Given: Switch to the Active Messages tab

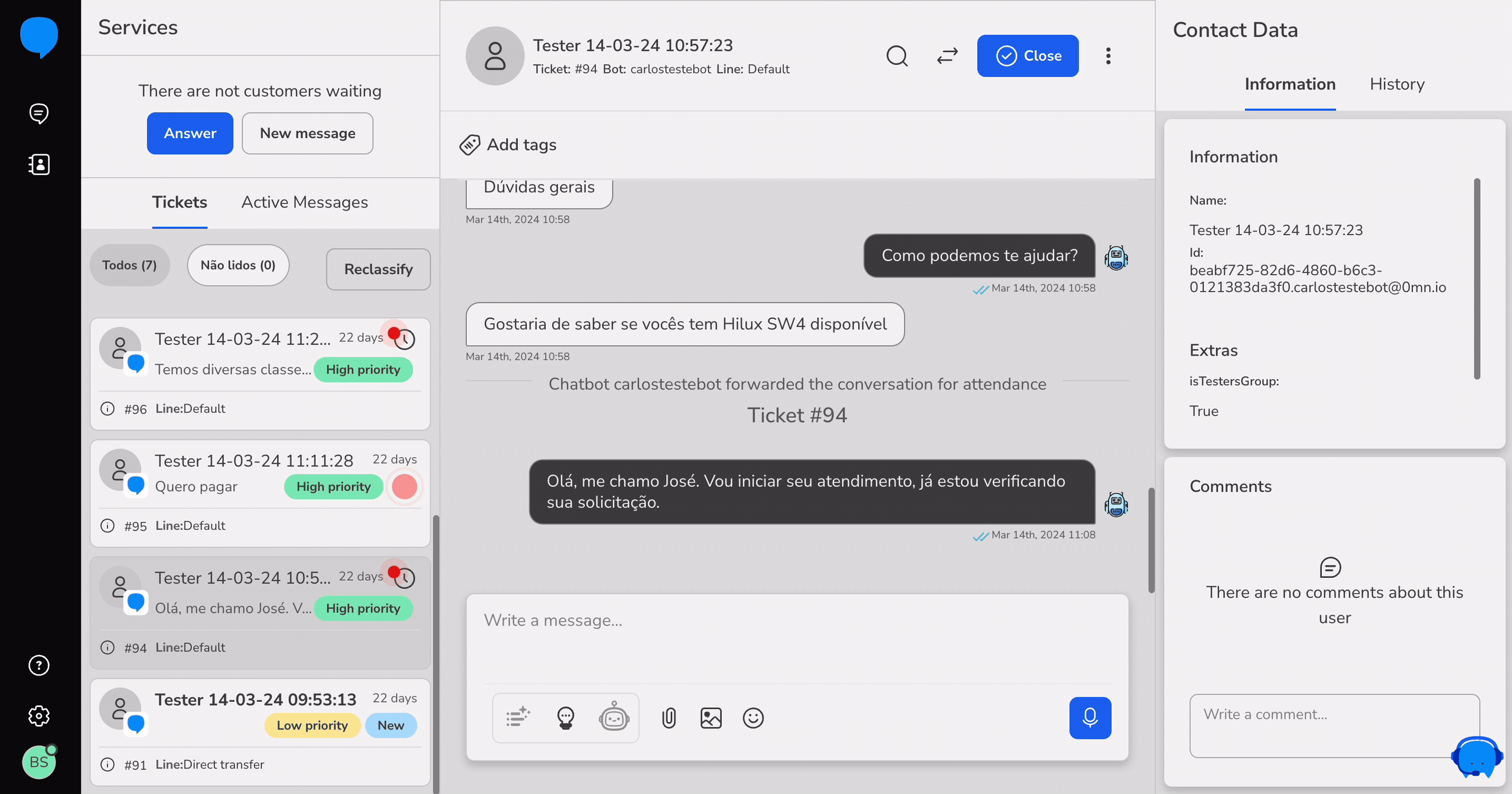Looking at the screenshot, I should coord(304,202).
